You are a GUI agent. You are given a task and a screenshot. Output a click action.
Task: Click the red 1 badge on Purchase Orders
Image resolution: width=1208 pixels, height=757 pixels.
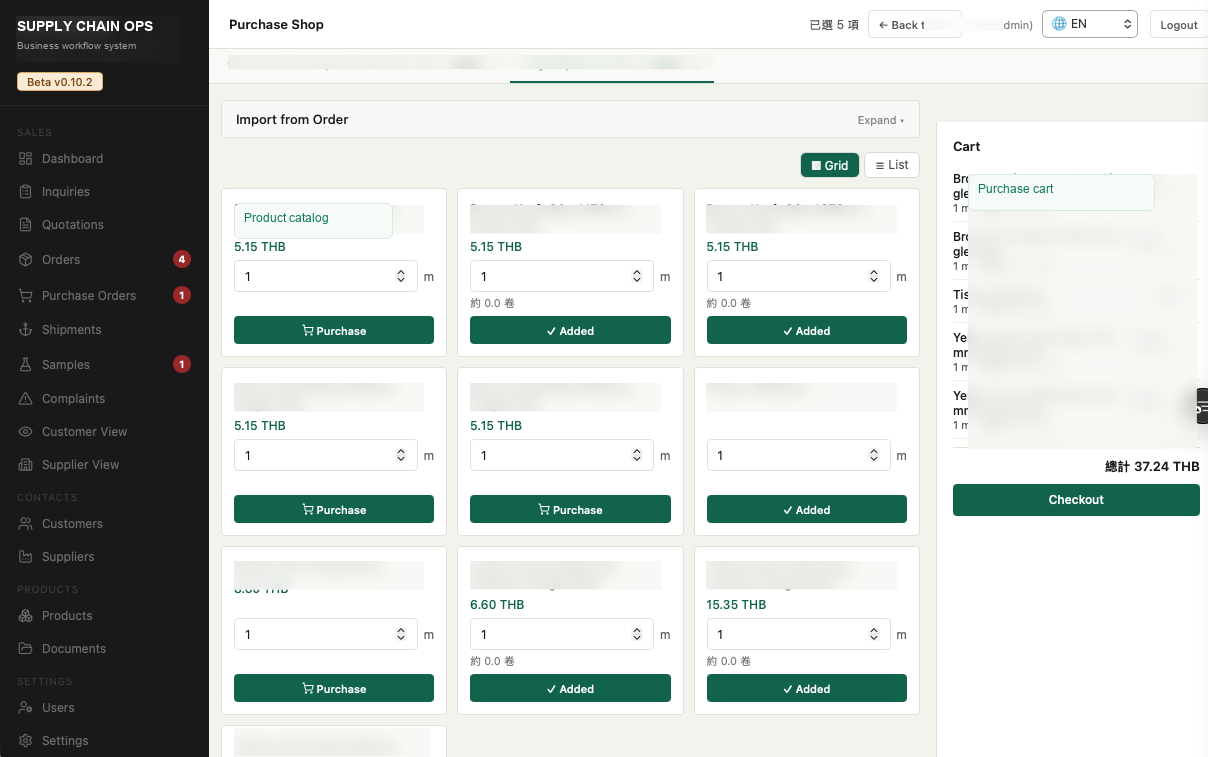coord(182,295)
